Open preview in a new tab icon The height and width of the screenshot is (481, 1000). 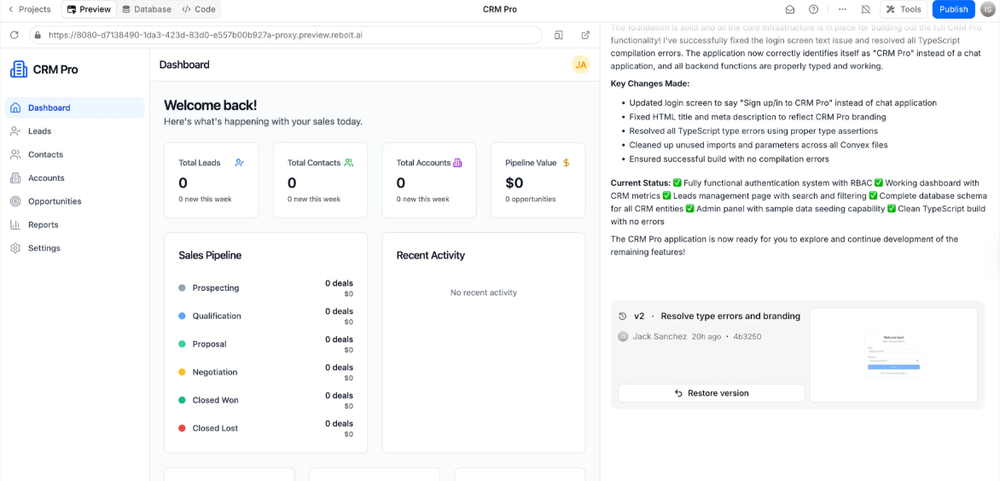point(585,35)
